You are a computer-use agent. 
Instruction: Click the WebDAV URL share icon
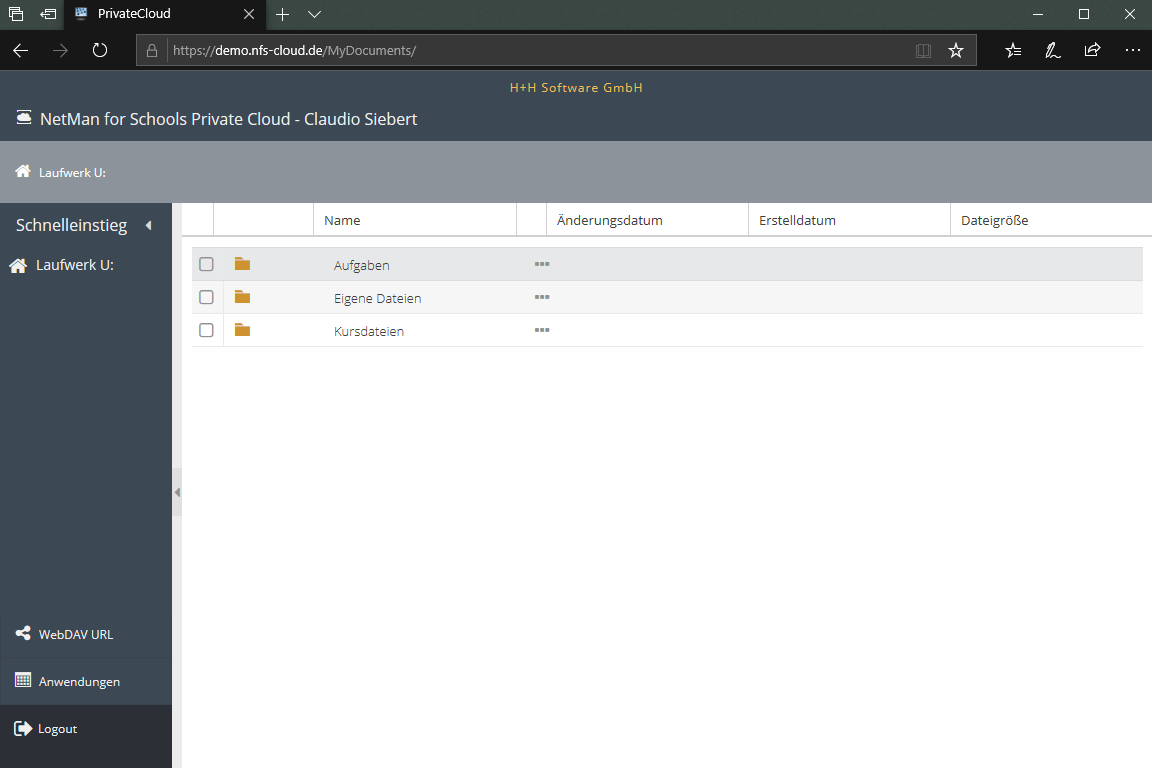pos(23,633)
